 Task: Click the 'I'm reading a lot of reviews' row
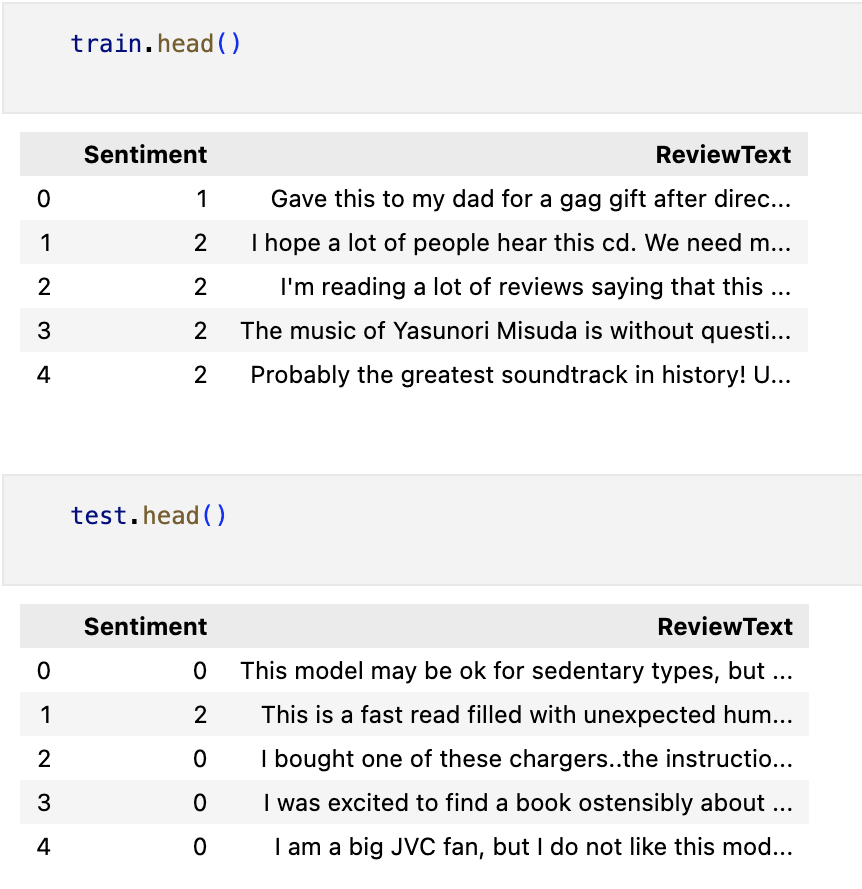tap(414, 287)
